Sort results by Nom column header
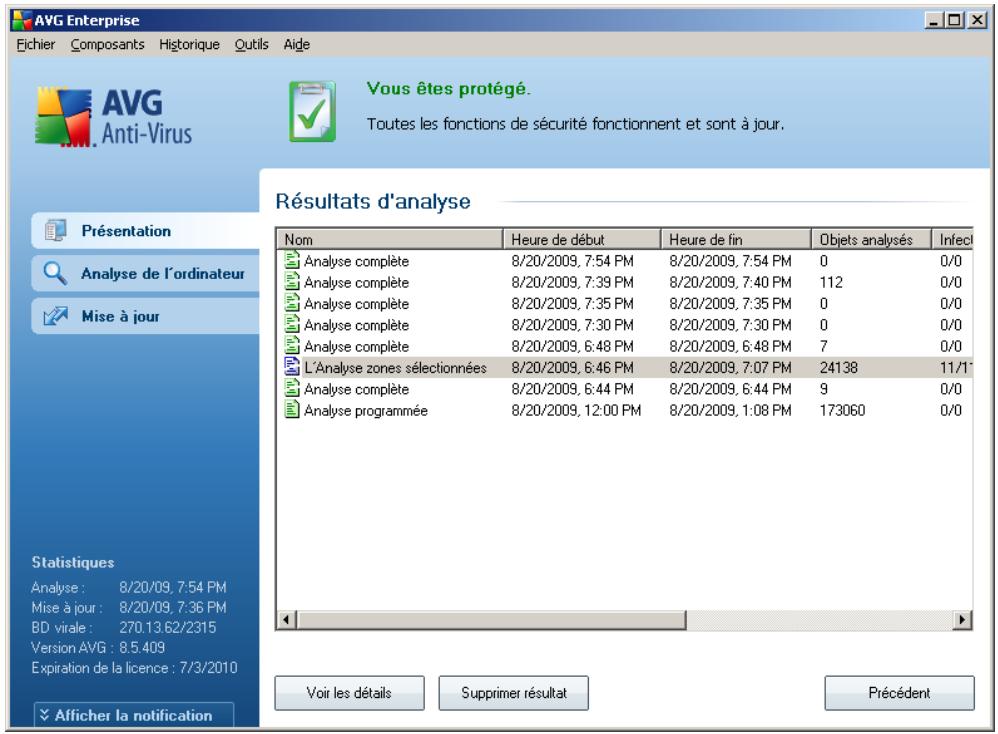Image resolution: width=998 pixels, height=734 pixels. tap(390, 239)
